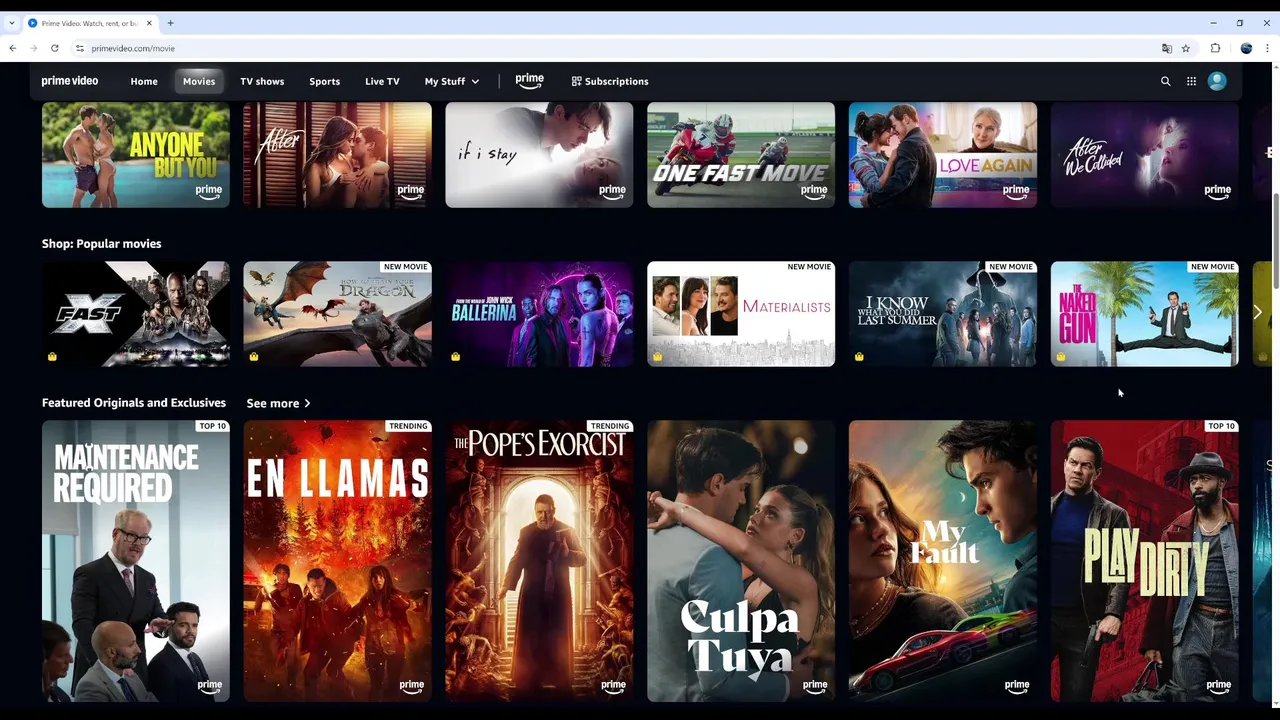Screen dimensions: 1280x720
Task: Open Subscriptions in the navigation bar
Action: pyautogui.click(x=610, y=81)
